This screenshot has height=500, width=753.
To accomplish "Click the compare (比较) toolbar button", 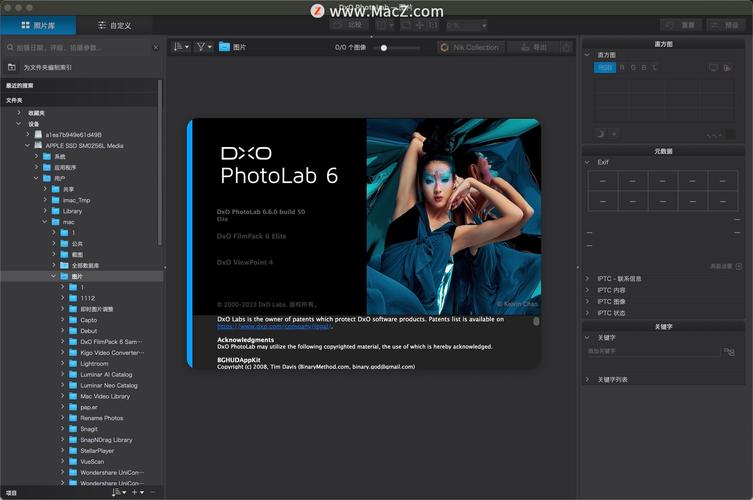I will [x=347, y=24].
